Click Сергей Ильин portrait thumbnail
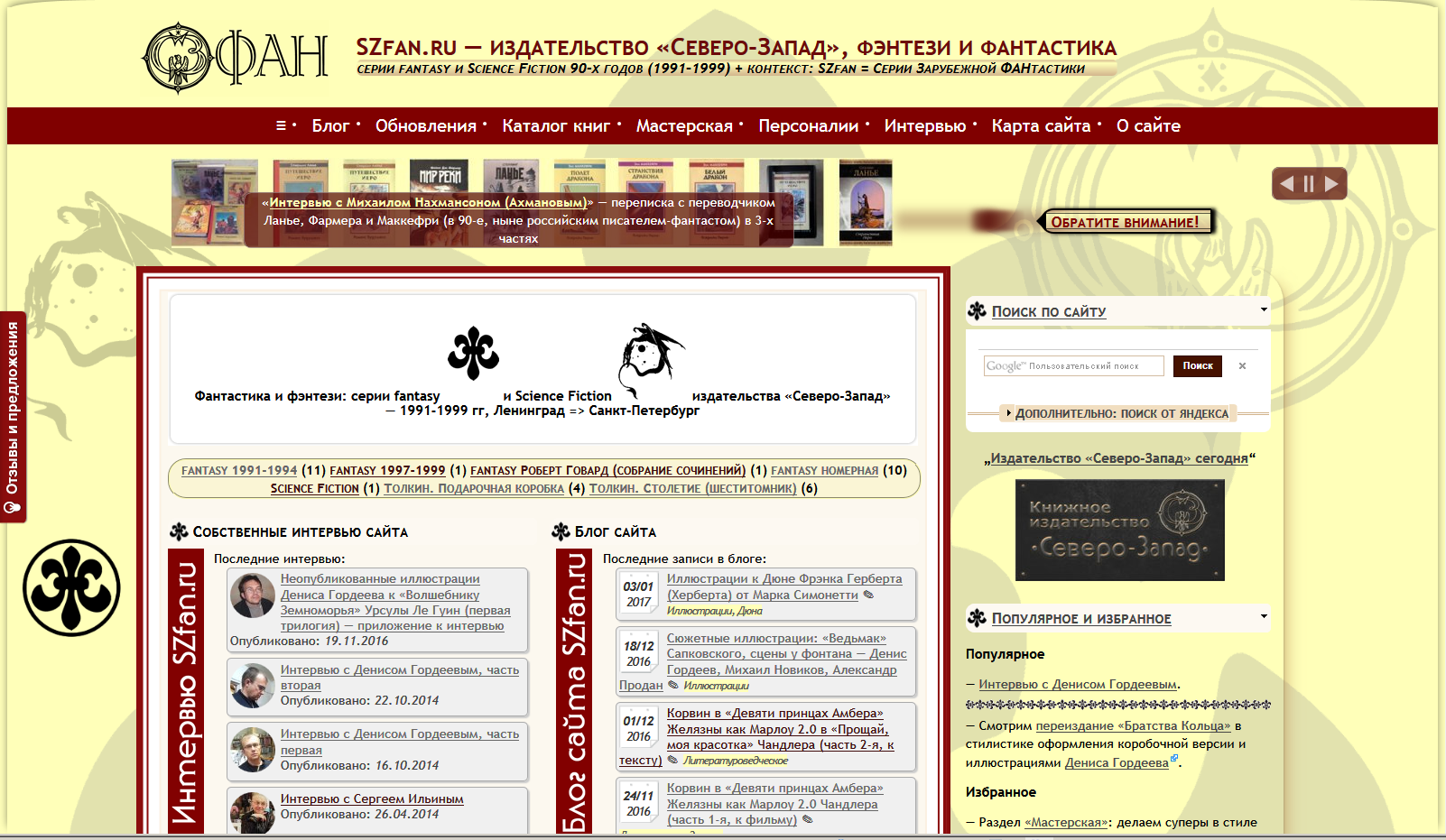 point(253,813)
